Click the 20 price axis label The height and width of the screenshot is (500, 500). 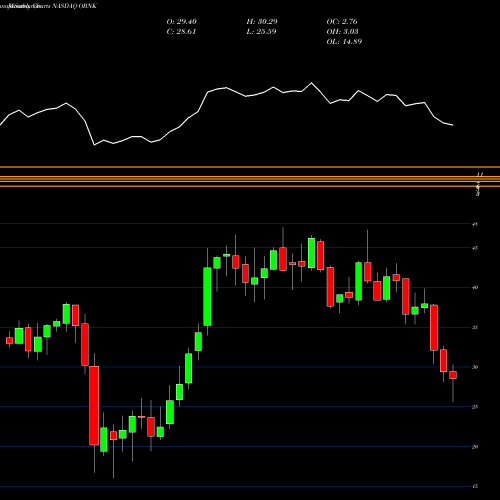coord(475,447)
